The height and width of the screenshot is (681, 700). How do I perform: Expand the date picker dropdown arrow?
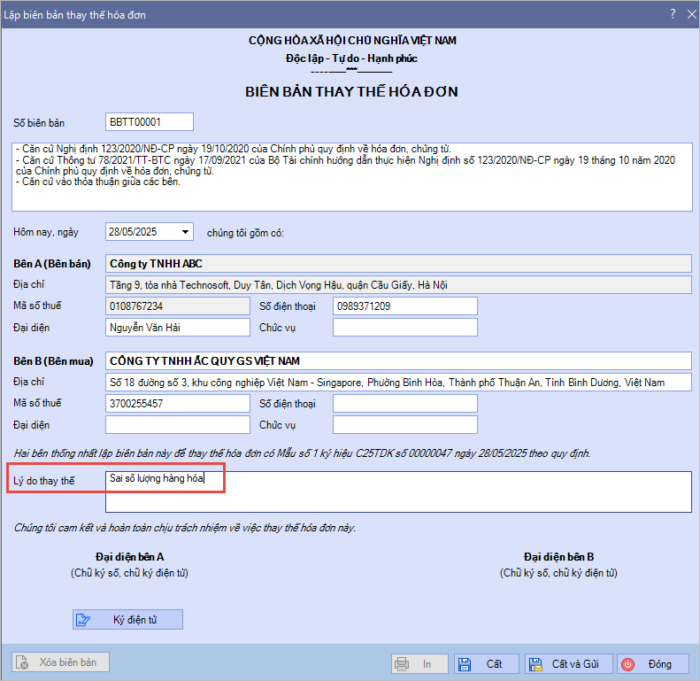point(185,232)
